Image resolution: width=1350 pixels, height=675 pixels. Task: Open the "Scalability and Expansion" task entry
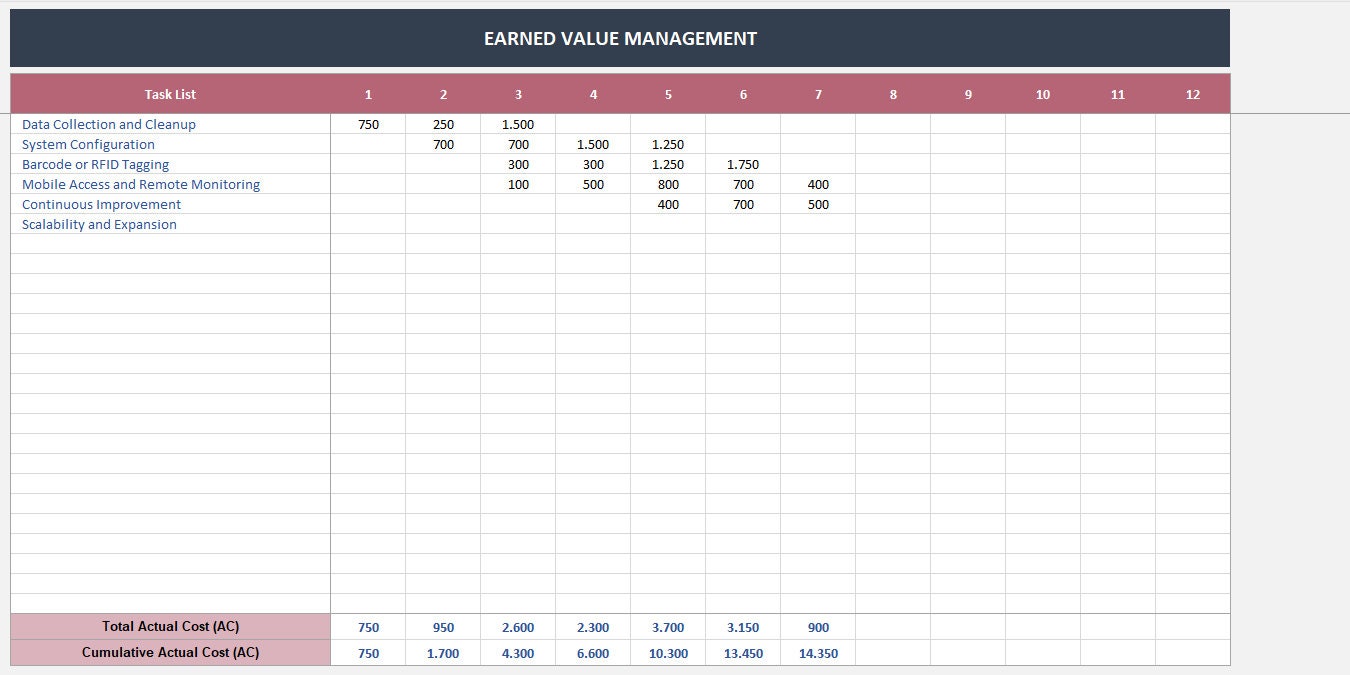(100, 224)
